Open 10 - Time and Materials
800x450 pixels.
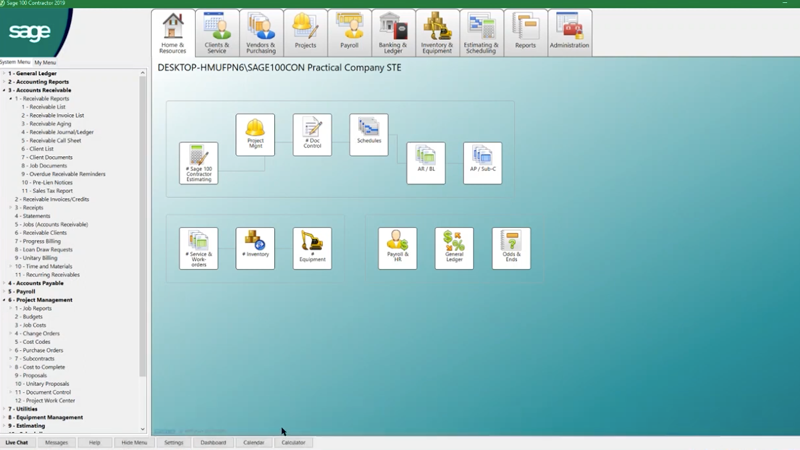[x=43, y=266]
